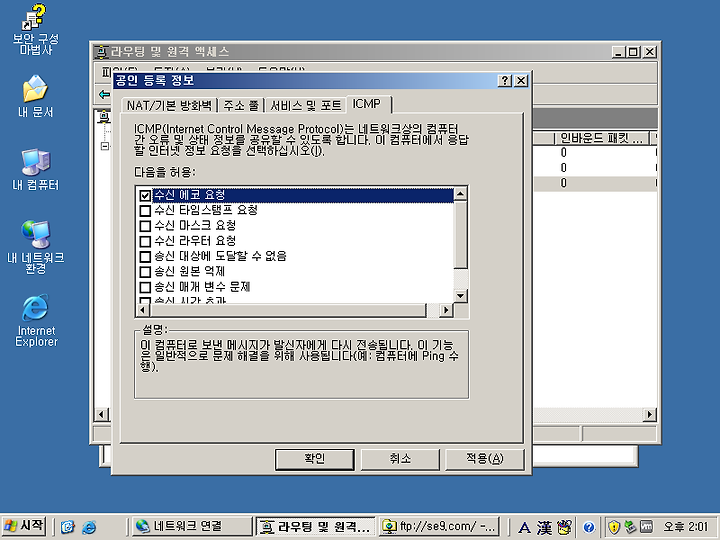This screenshot has height=540, width=720.
Task: Click the back arrow in routing window toolbar
Action: [x=104, y=95]
